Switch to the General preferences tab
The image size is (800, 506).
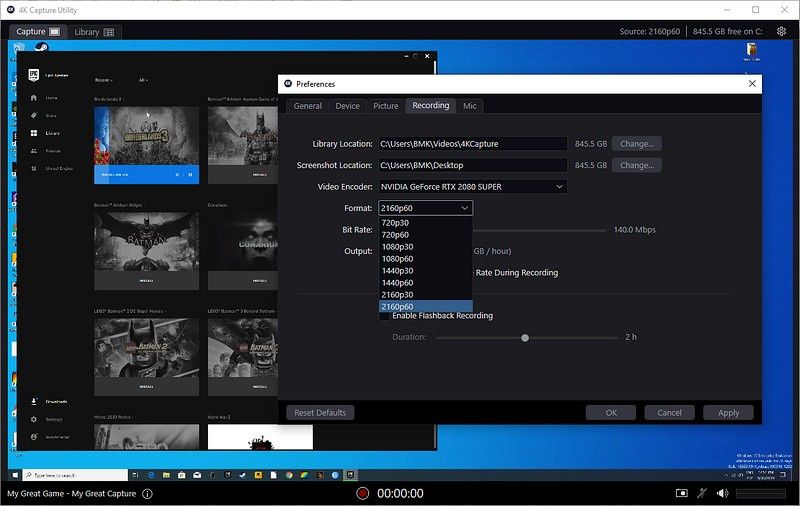[x=308, y=106]
